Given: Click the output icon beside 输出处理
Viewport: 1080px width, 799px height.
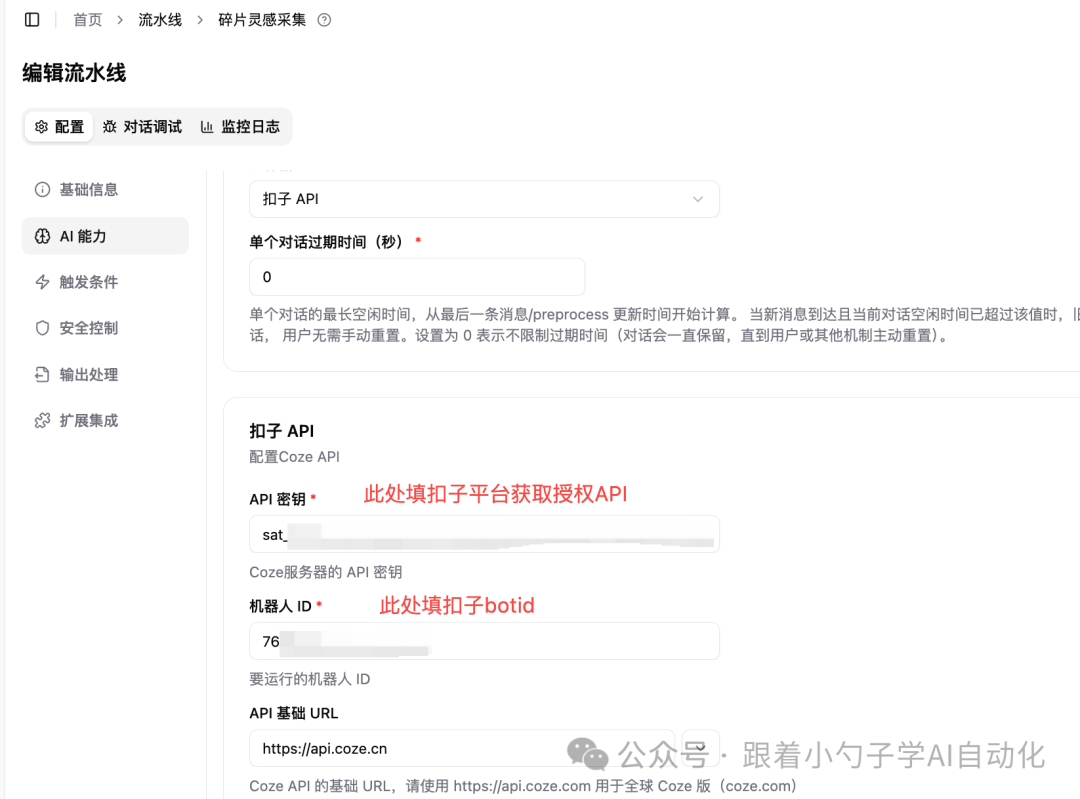Looking at the screenshot, I should pyautogui.click(x=42, y=374).
